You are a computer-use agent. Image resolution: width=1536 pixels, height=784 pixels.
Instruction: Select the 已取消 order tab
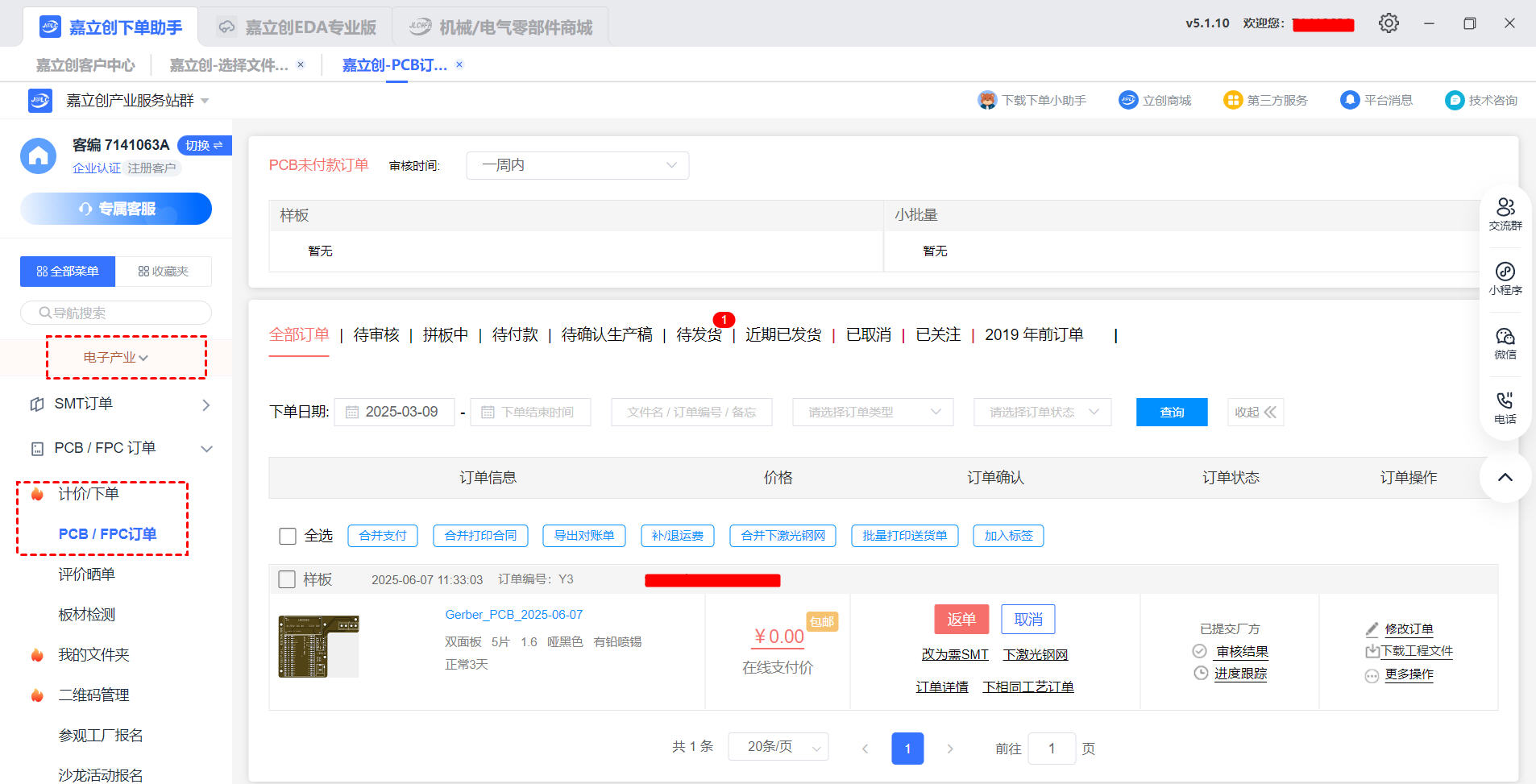tap(869, 334)
